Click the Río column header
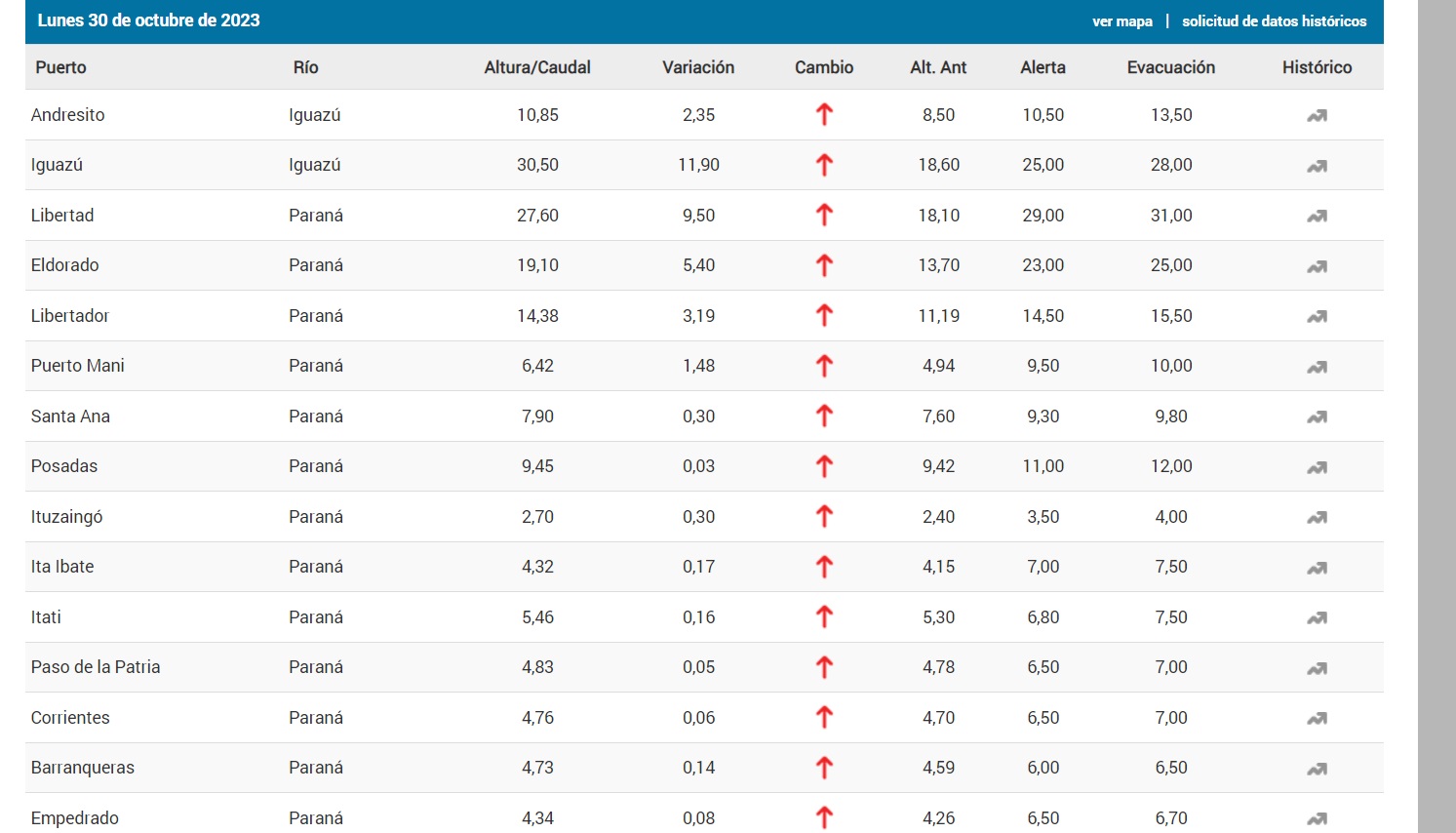1456x833 pixels. pyautogui.click(x=305, y=67)
